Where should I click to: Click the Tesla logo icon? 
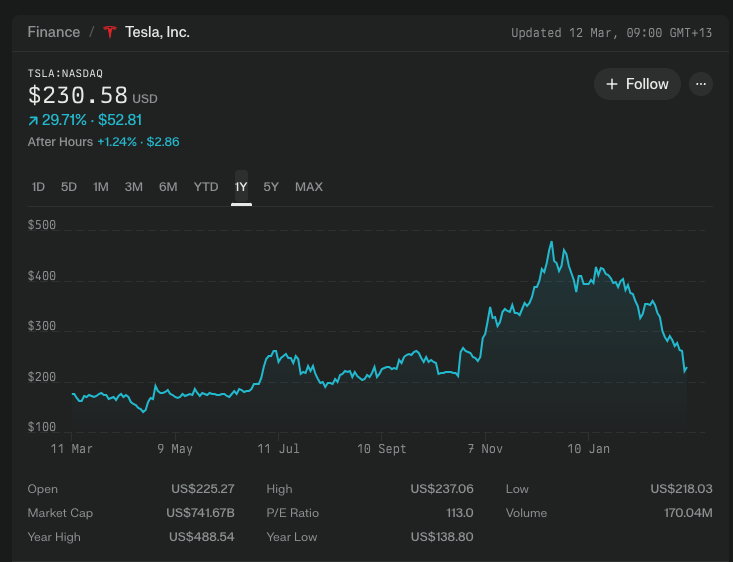coord(110,32)
